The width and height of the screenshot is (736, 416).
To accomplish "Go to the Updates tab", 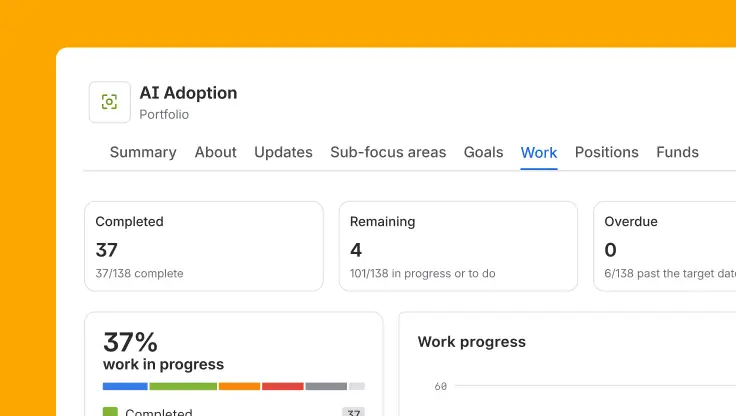I will (283, 152).
